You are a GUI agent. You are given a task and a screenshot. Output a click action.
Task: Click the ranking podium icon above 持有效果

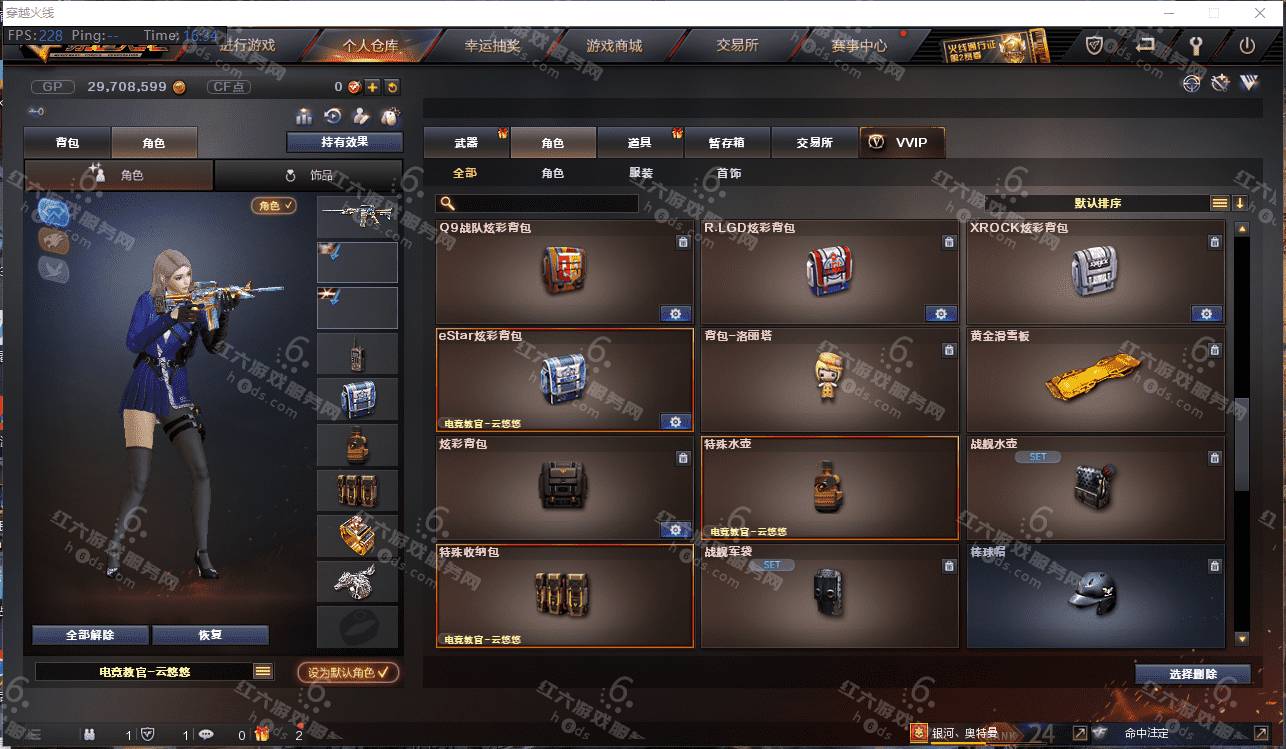(x=304, y=117)
